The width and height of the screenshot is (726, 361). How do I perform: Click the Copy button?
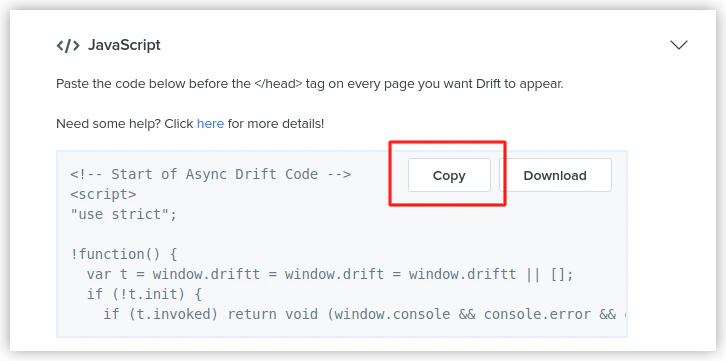[449, 175]
